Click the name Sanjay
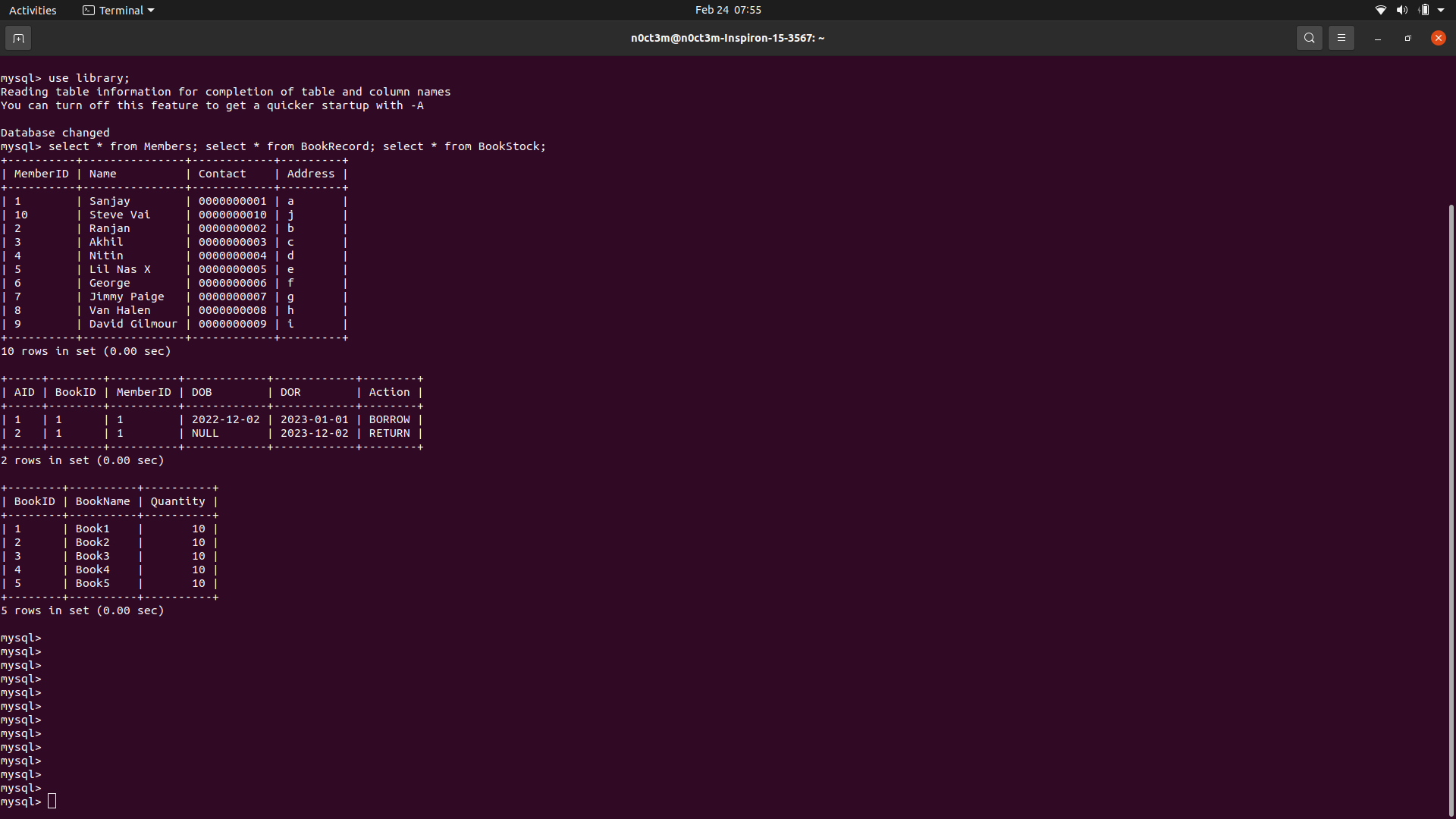The width and height of the screenshot is (1456, 819). pos(110,201)
